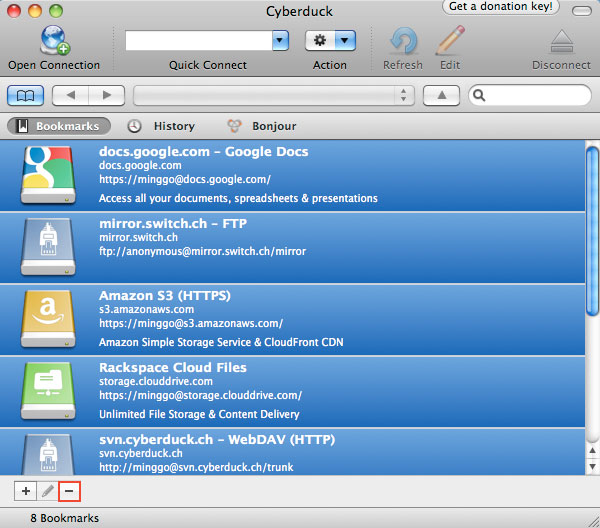This screenshot has height=528, width=600.
Task: Open the path selector dropdown
Action: [274, 95]
